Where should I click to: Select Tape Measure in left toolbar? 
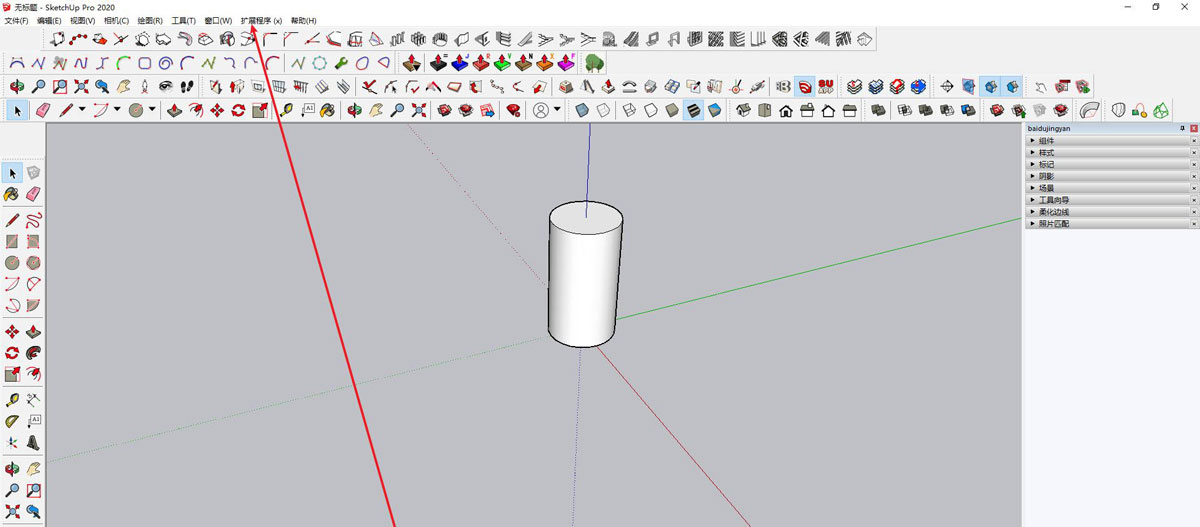(x=12, y=400)
